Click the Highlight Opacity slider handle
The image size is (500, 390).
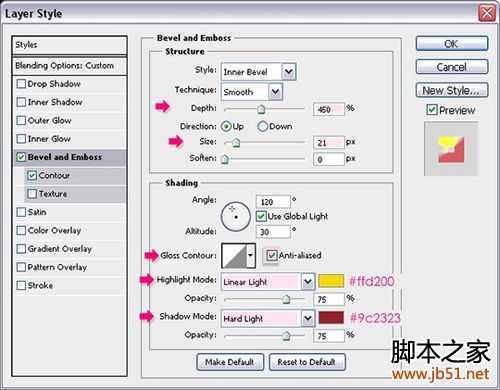click(x=286, y=299)
